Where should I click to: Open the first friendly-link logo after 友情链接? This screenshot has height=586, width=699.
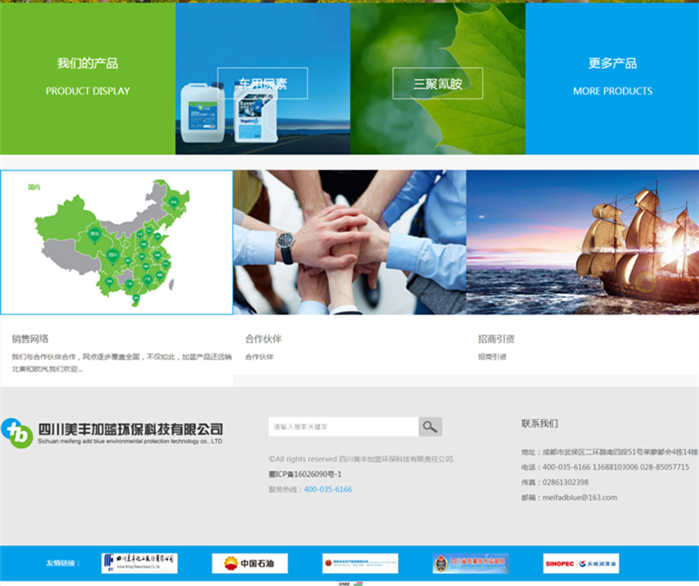pyautogui.click(x=139, y=563)
